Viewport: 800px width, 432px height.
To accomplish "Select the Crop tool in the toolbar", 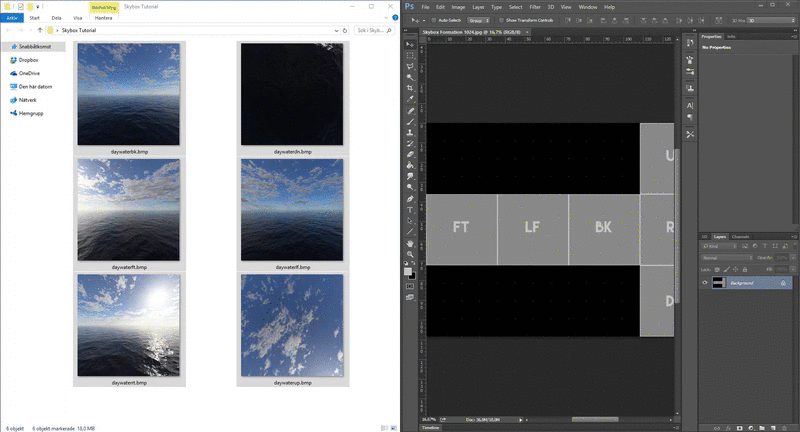I will point(410,88).
